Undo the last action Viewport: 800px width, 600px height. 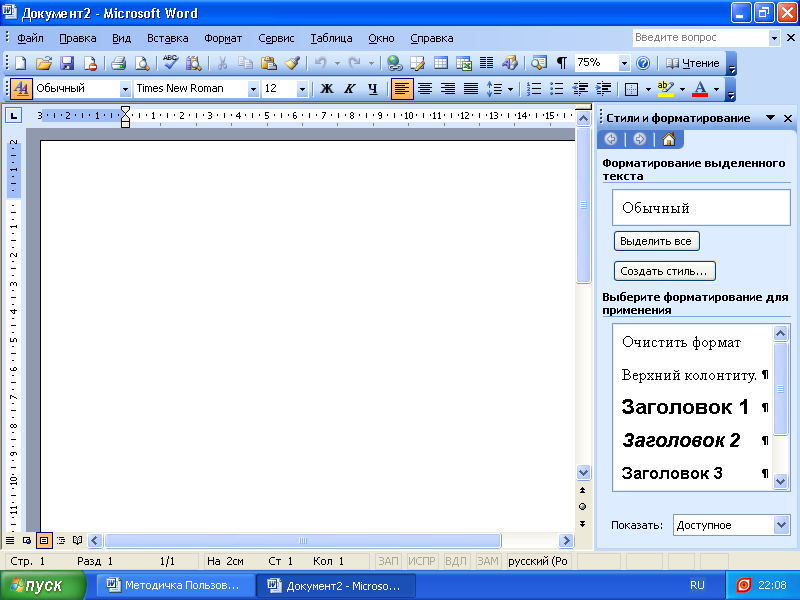320,63
